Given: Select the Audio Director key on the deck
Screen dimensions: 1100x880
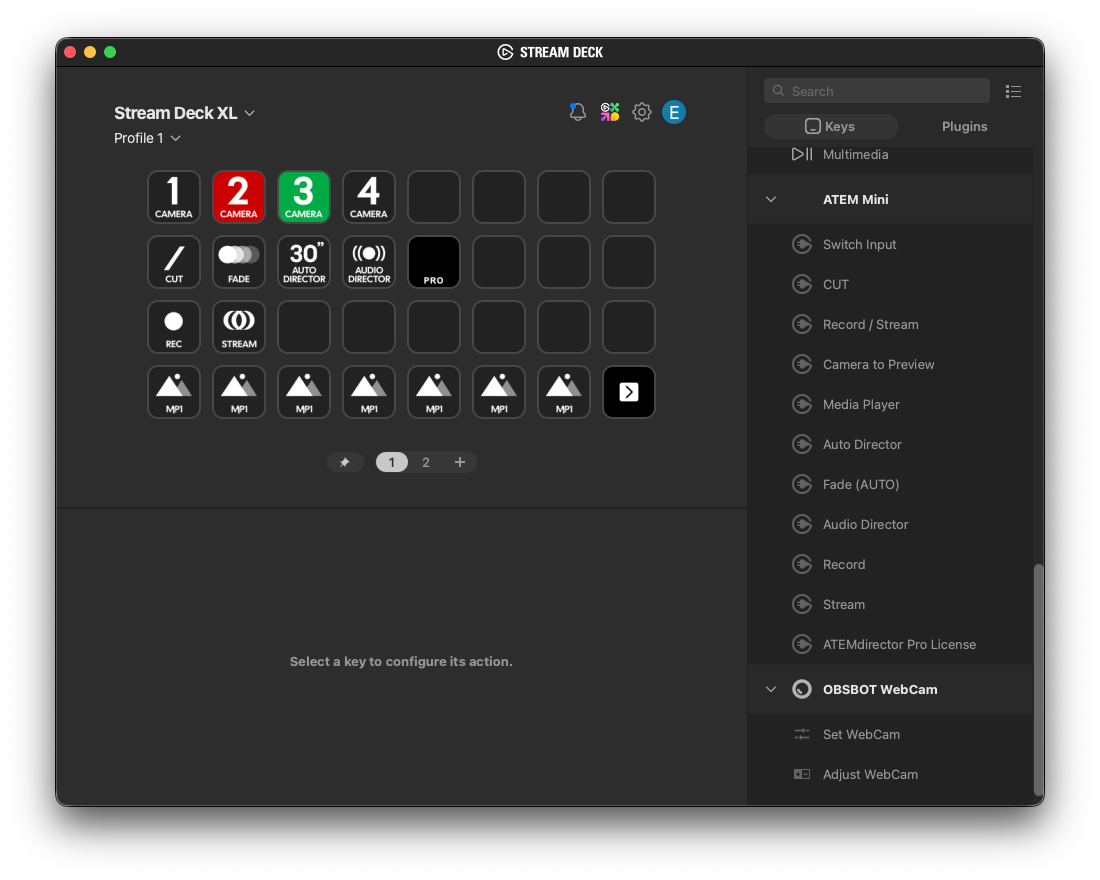Looking at the screenshot, I should point(369,262).
